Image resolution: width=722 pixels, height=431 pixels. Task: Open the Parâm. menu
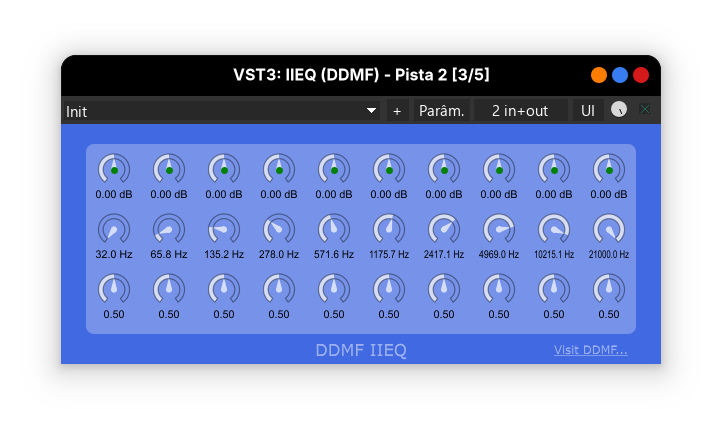coord(441,110)
